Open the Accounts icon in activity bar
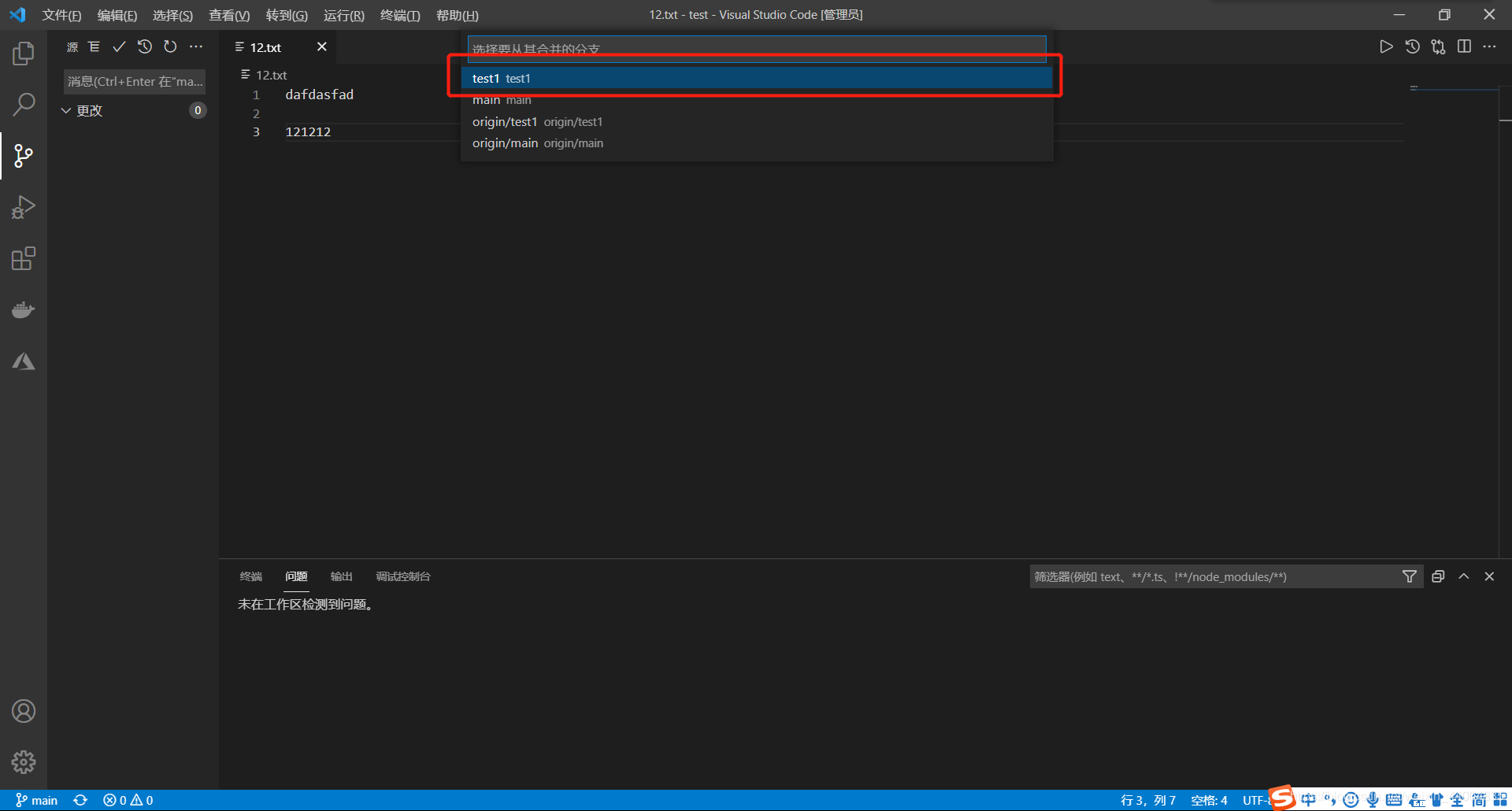 (x=24, y=711)
